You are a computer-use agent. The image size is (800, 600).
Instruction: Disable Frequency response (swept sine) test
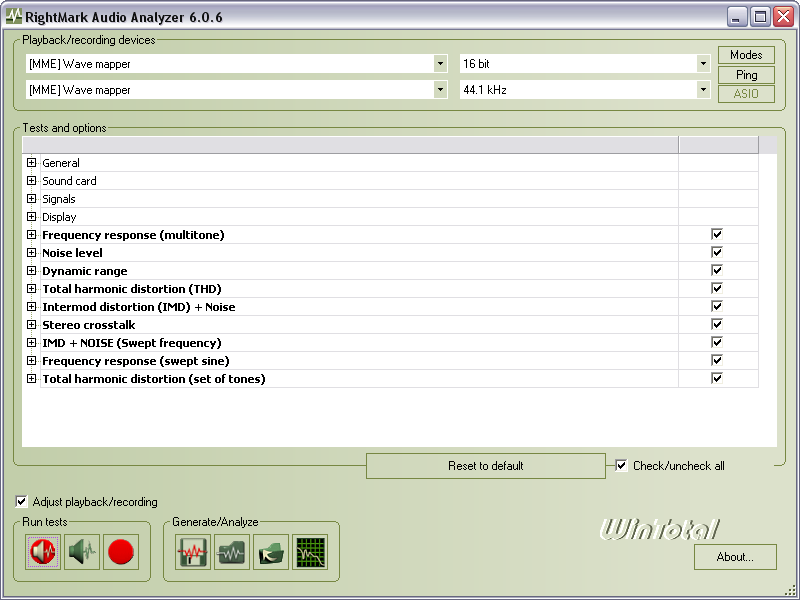click(x=717, y=360)
